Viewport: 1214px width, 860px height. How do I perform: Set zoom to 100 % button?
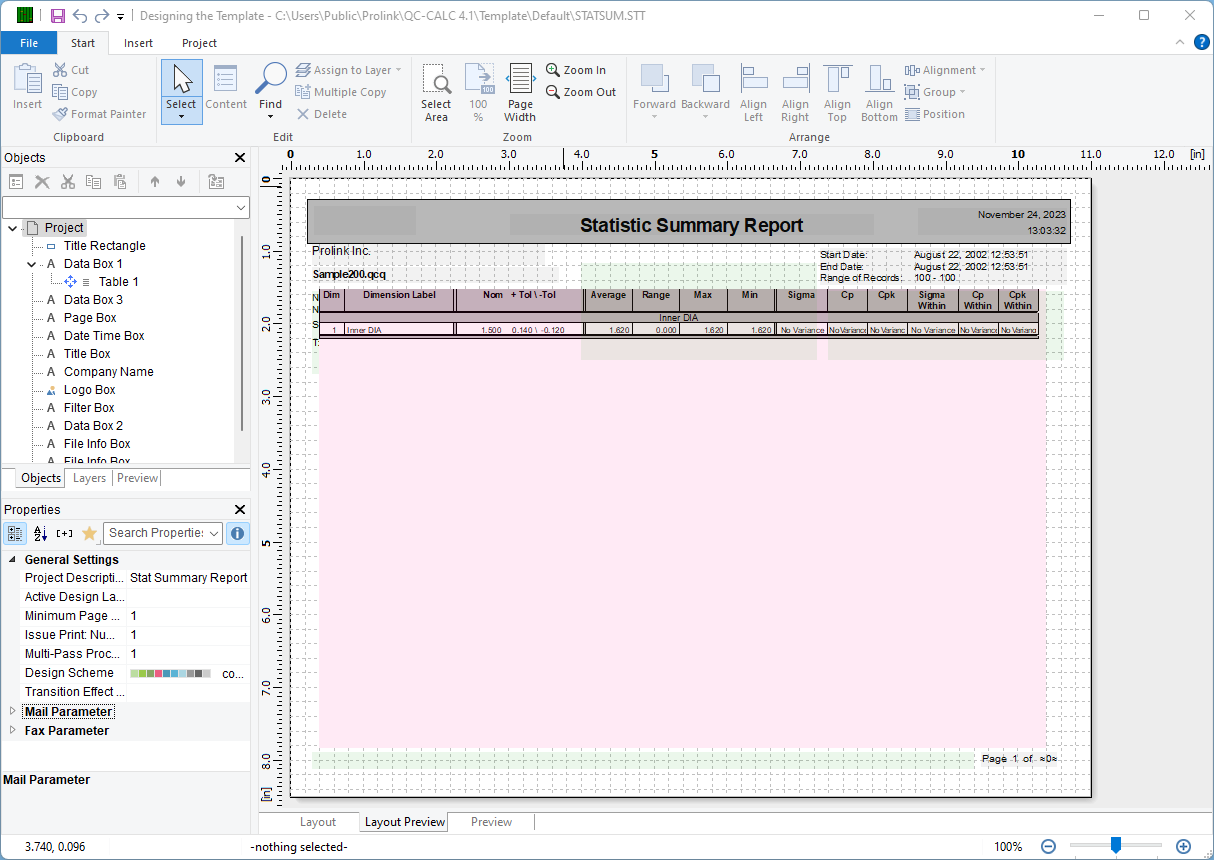[479, 92]
